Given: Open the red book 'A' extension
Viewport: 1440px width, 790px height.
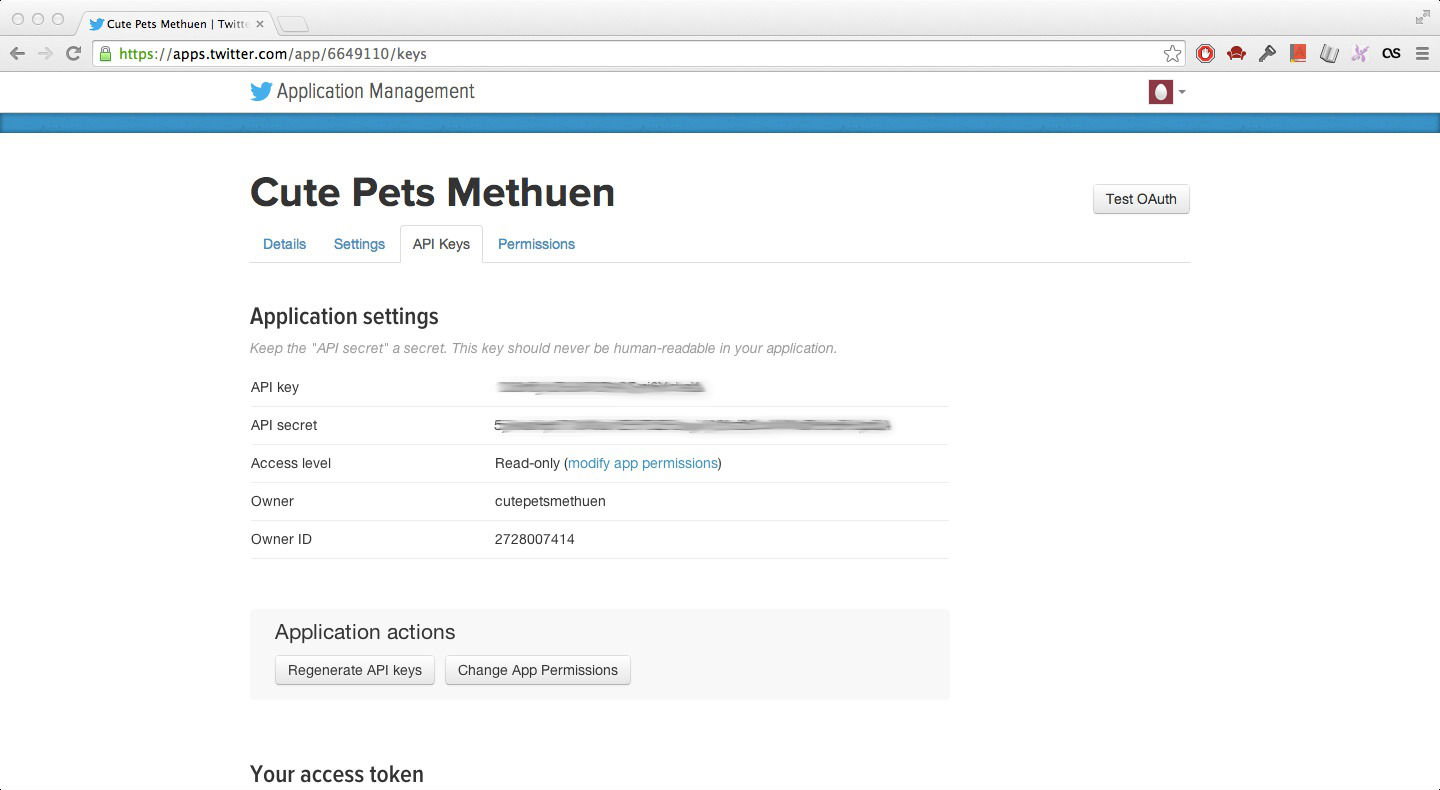Looking at the screenshot, I should pyautogui.click(x=1298, y=54).
